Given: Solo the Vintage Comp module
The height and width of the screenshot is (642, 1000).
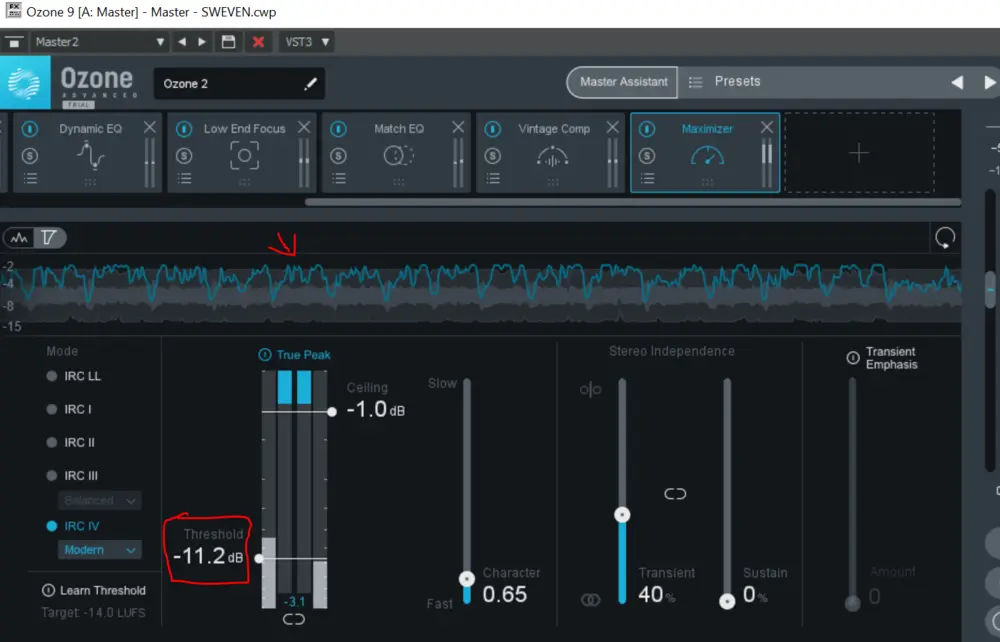Looking at the screenshot, I should [493, 156].
